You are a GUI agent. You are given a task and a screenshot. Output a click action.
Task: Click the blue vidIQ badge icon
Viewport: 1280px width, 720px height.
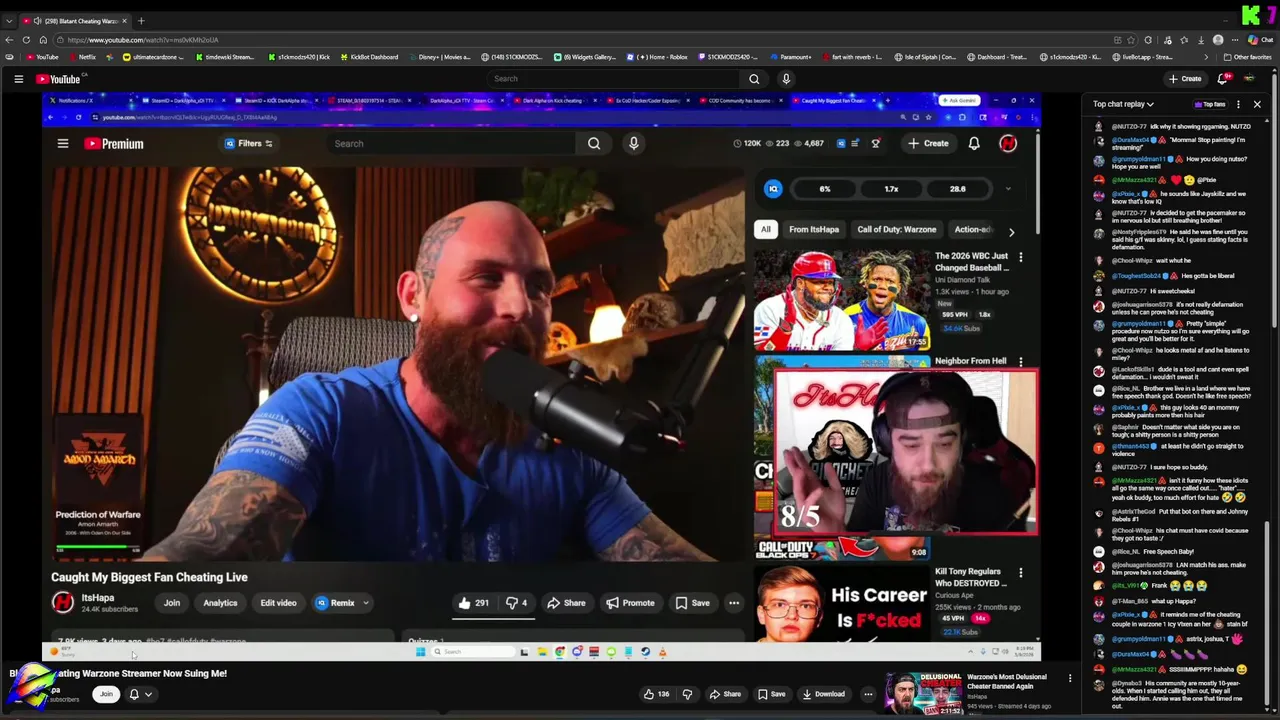coord(773,189)
